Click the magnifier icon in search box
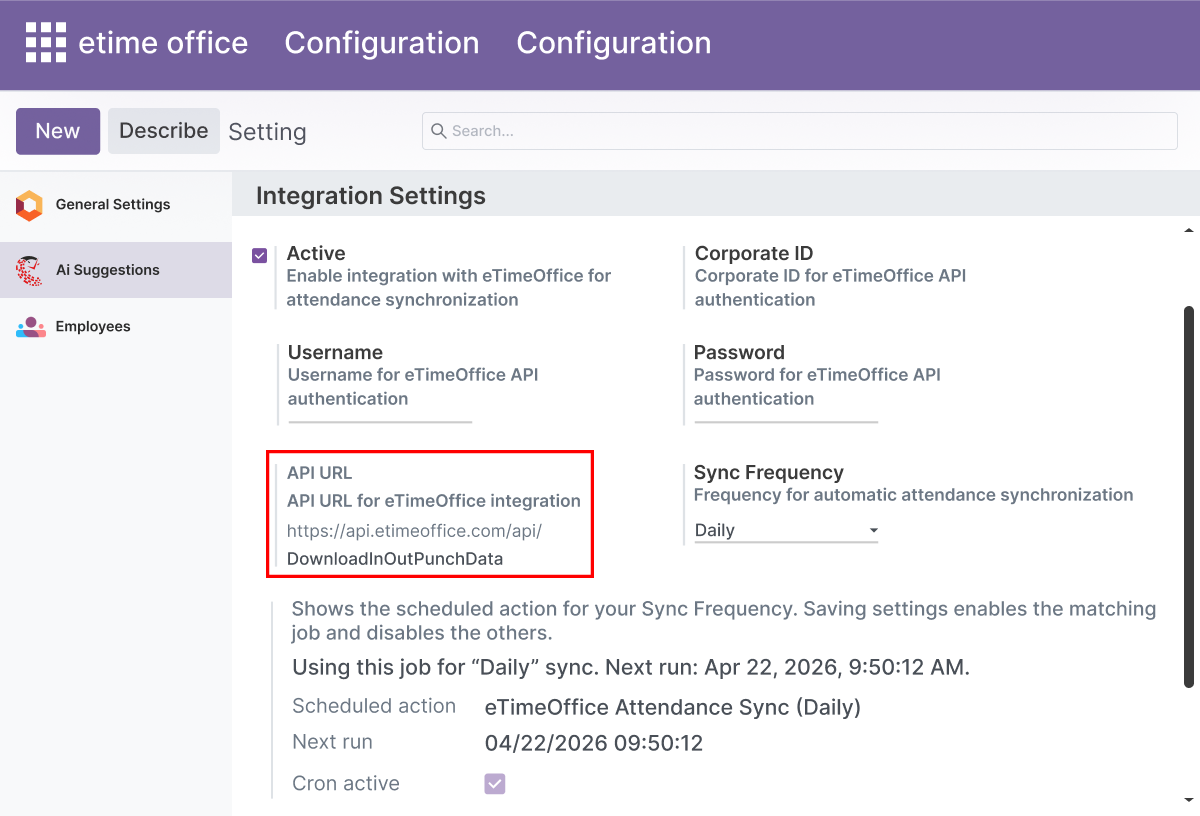This screenshot has width=1200, height=816. click(439, 131)
